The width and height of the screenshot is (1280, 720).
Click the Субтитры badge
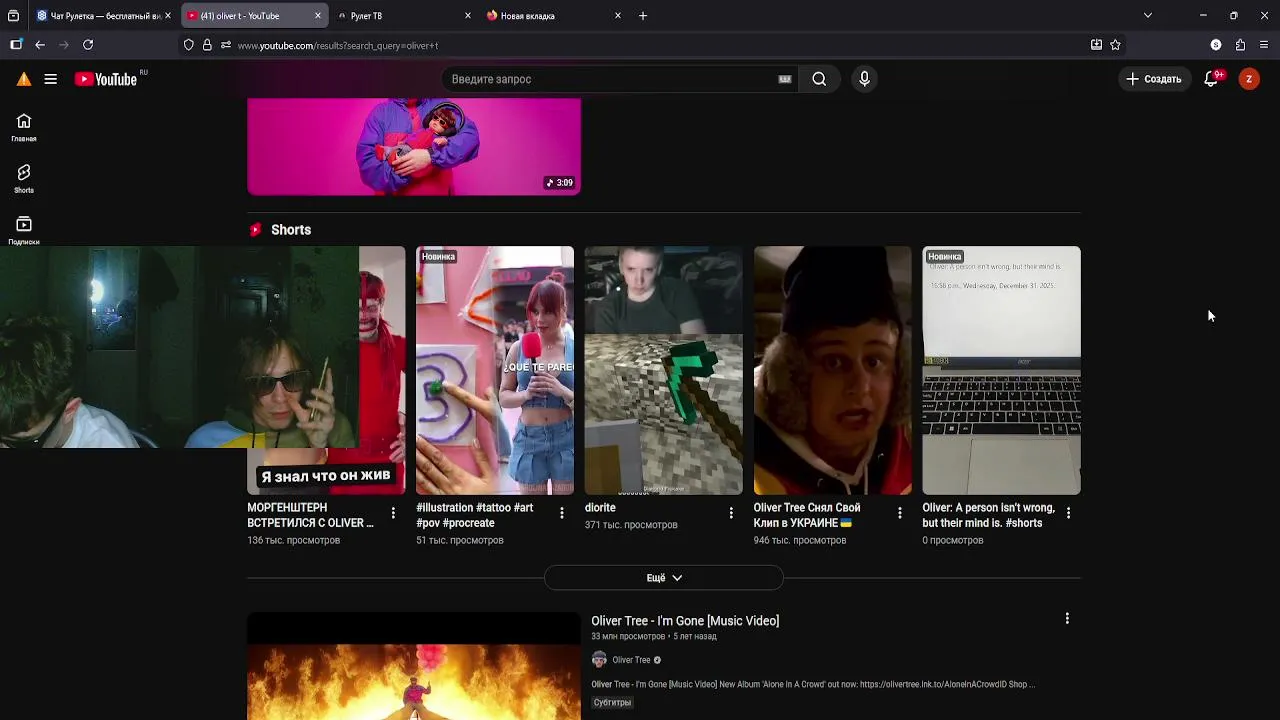(x=612, y=703)
